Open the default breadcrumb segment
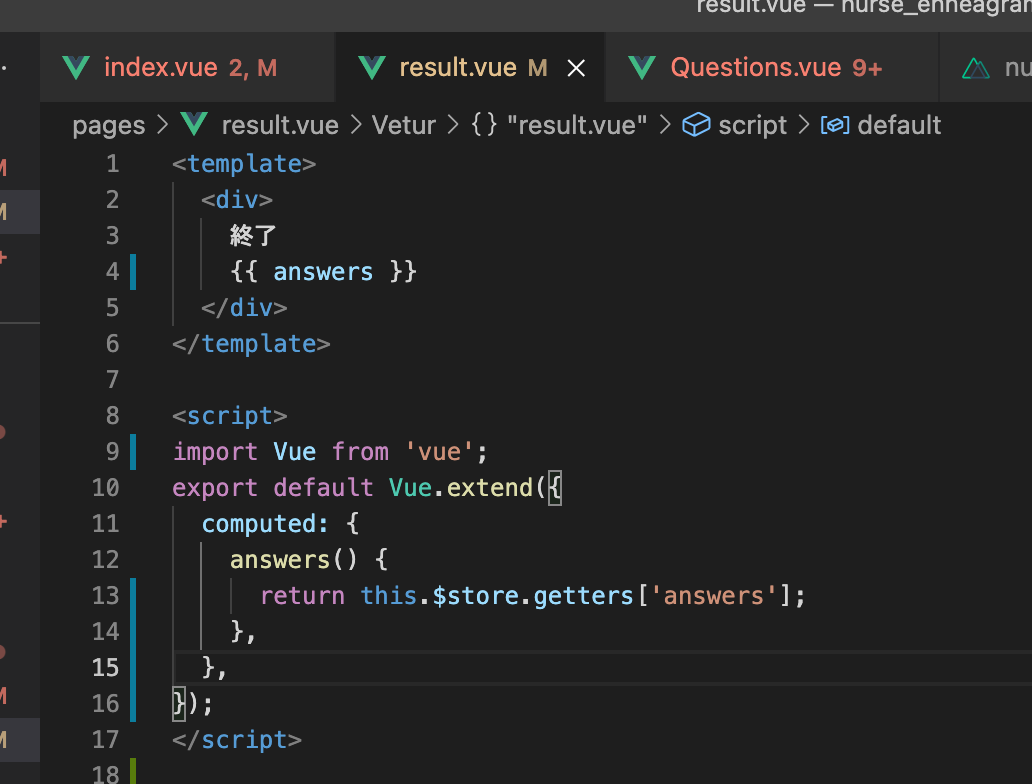 [899, 125]
